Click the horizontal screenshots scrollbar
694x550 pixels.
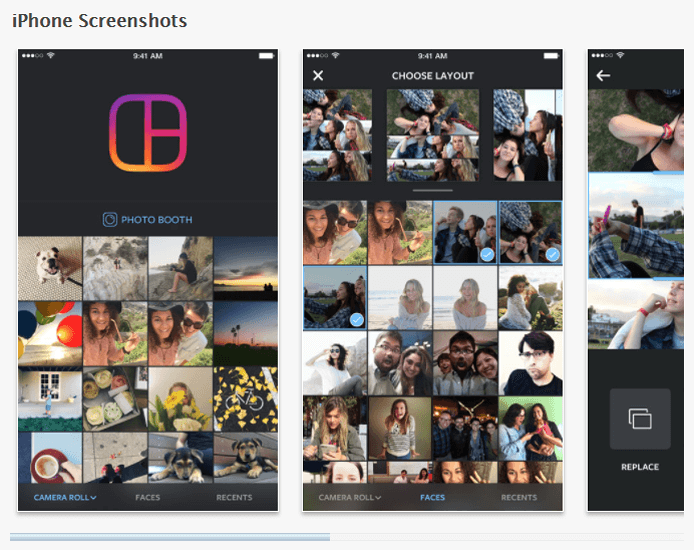pos(170,537)
